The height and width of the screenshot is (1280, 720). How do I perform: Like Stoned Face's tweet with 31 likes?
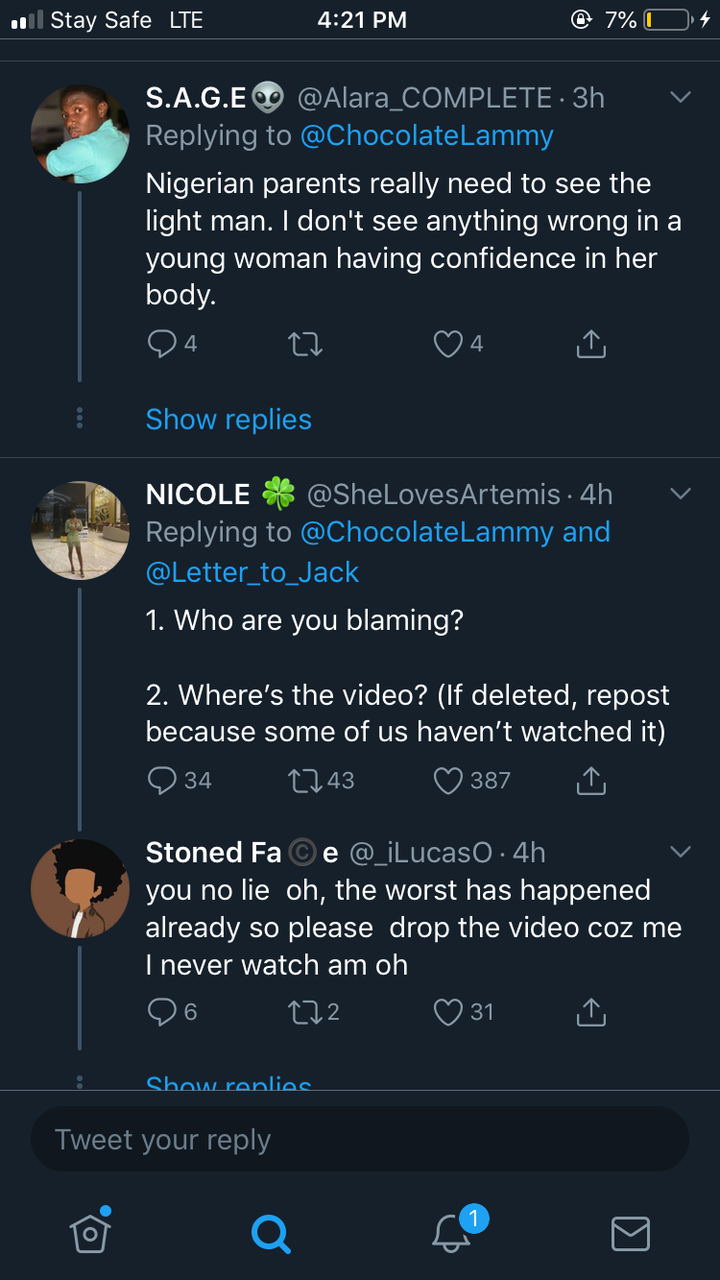[x=448, y=1012]
